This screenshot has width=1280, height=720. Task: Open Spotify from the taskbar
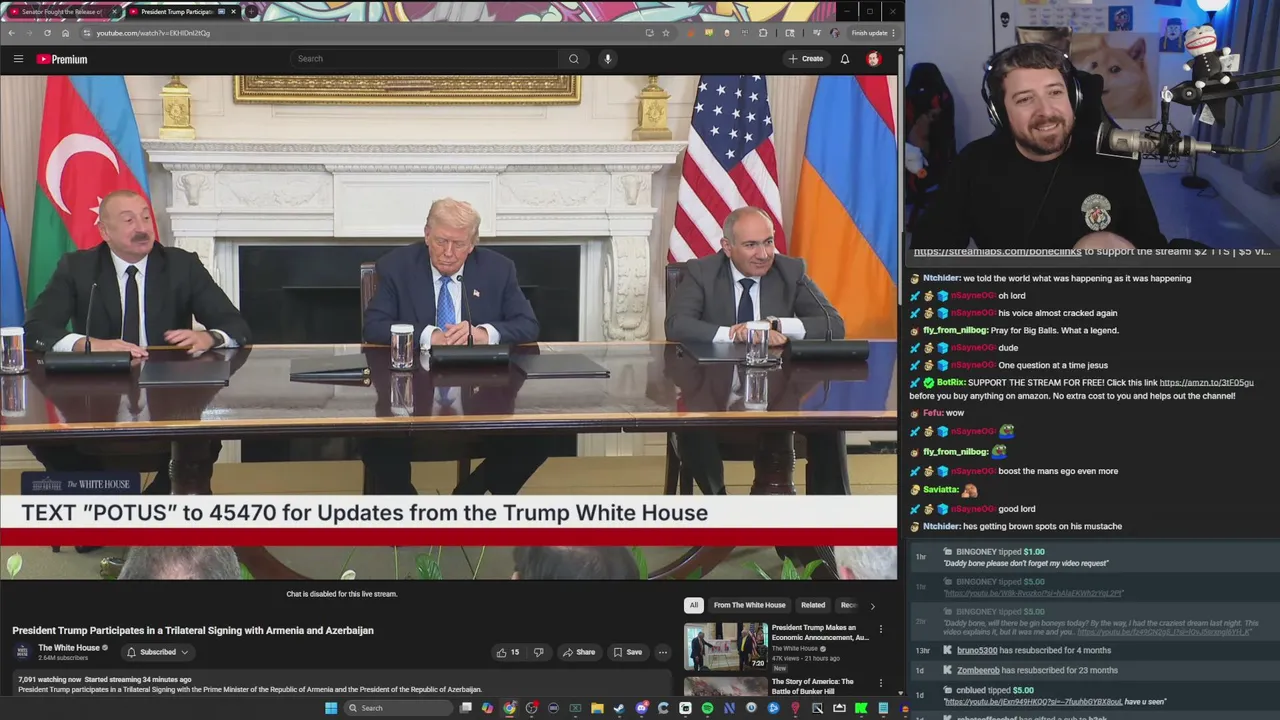coord(707,708)
